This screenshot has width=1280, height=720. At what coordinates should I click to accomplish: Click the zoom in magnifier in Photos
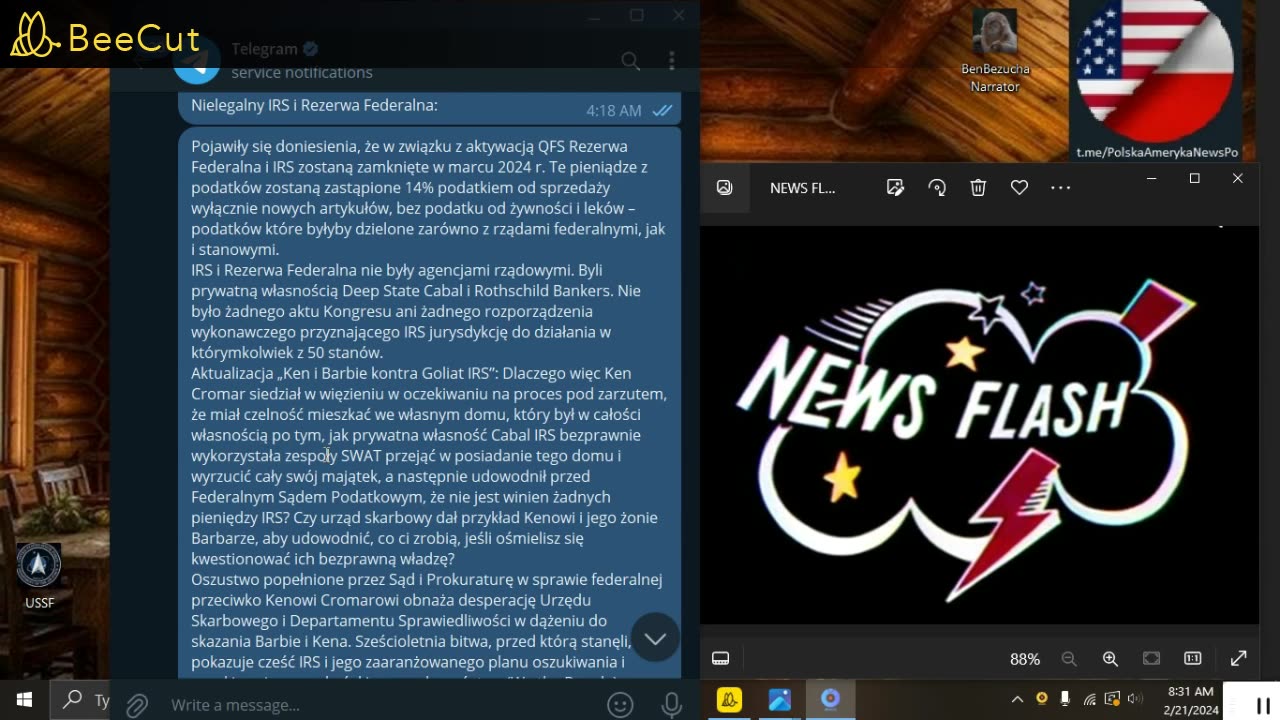1110,659
